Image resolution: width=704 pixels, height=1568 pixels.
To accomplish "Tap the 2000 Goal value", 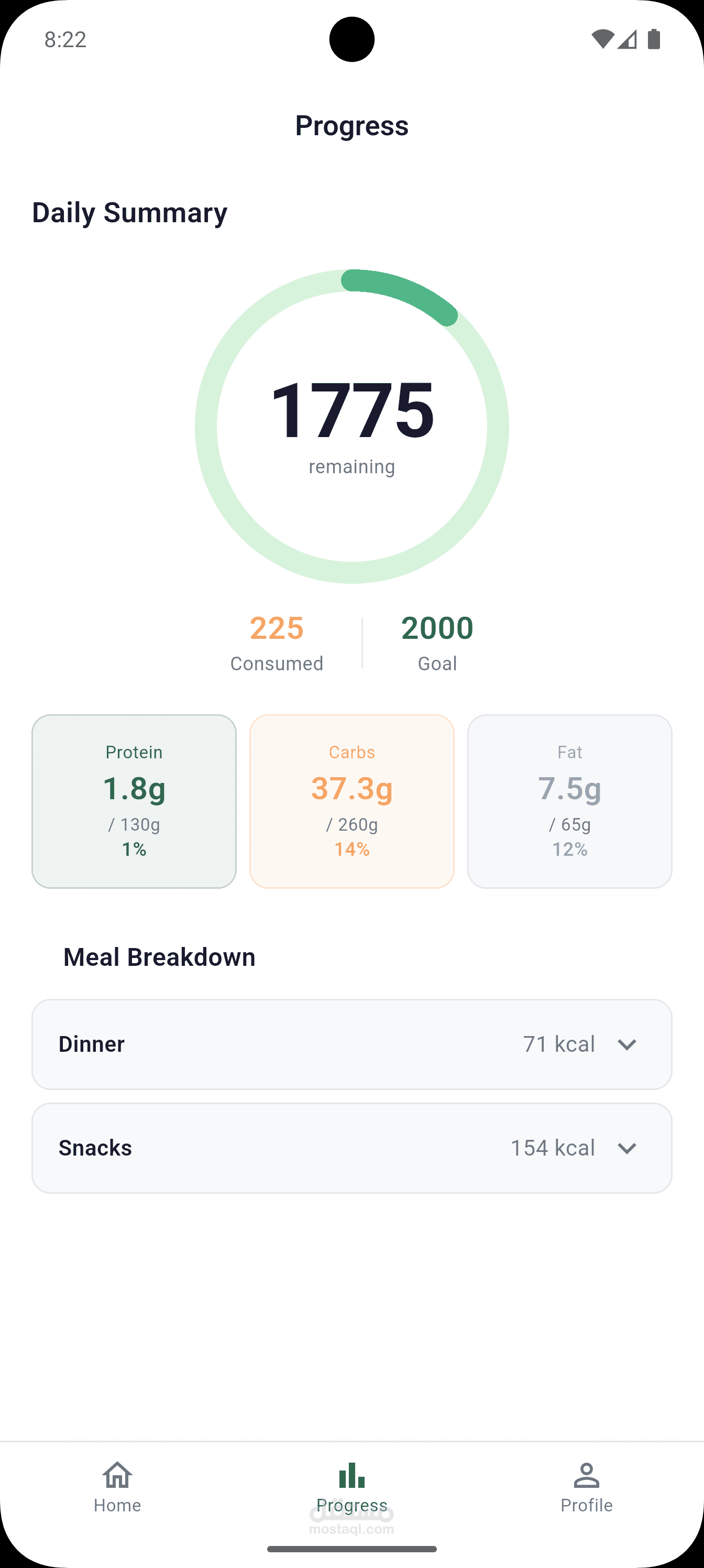I will pyautogui.click(x=437, y=628).
